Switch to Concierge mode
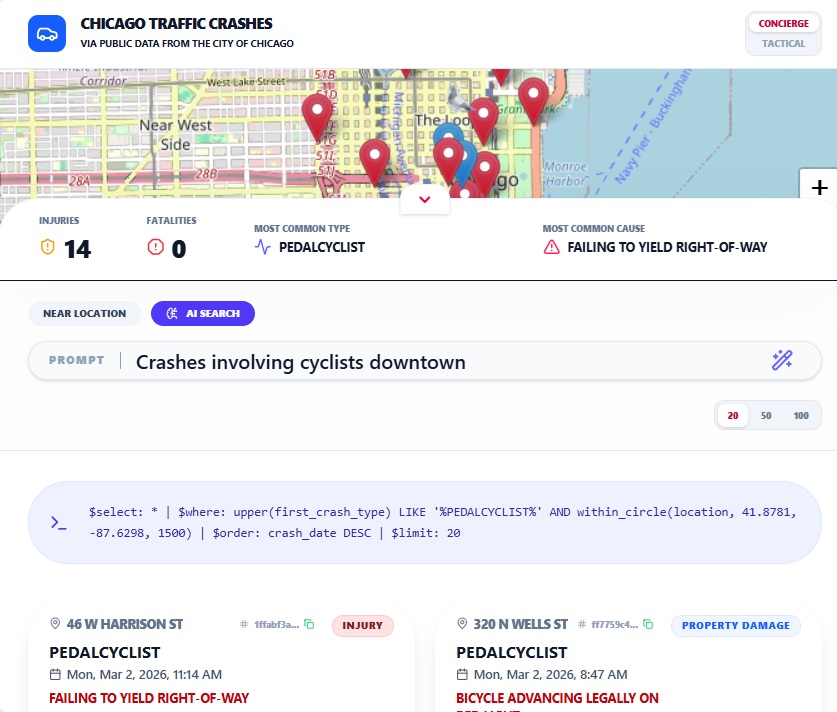Image resolution: width=837 pixels, height=712 pixels. point(783,24)
